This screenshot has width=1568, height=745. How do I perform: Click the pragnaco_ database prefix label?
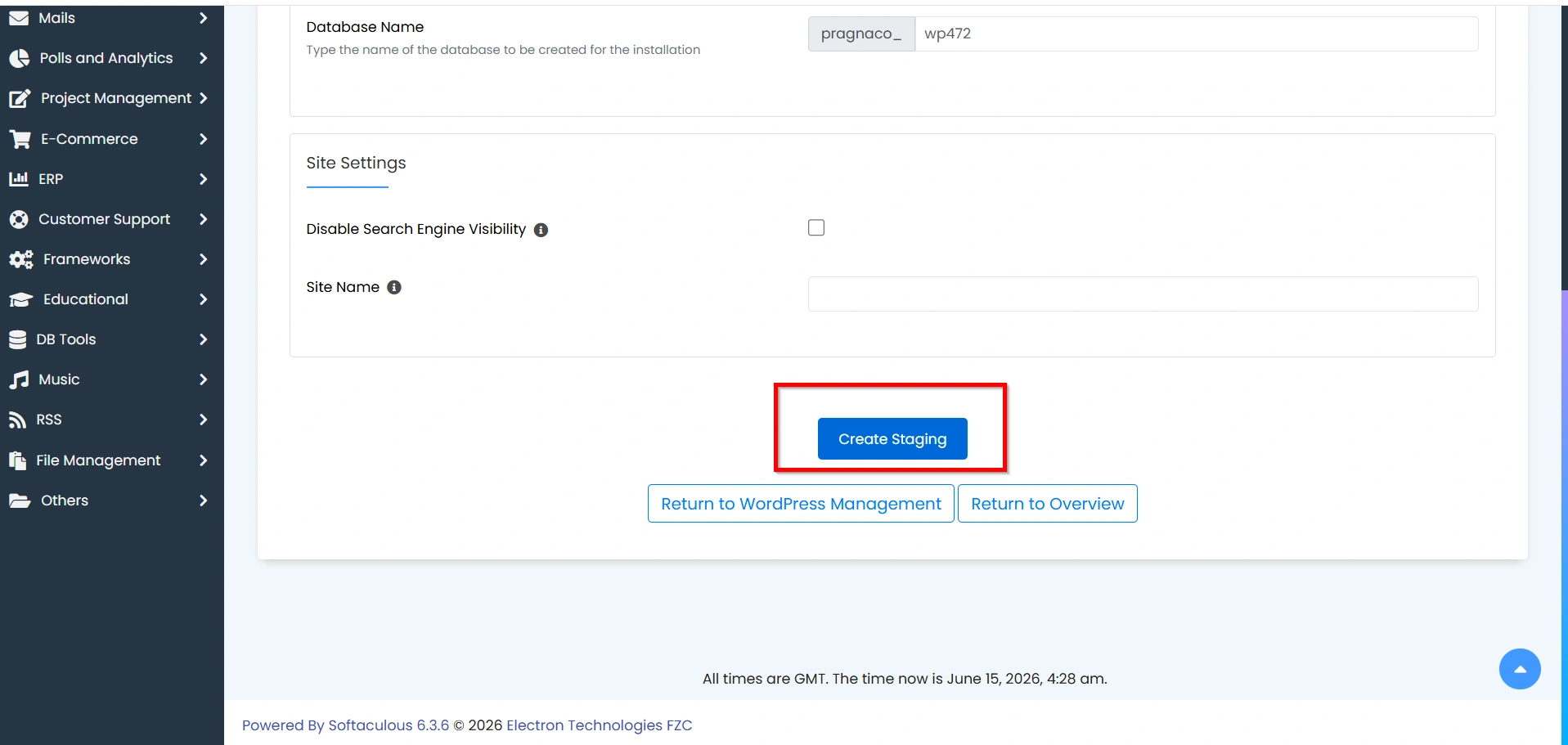[x=861, y=34]
